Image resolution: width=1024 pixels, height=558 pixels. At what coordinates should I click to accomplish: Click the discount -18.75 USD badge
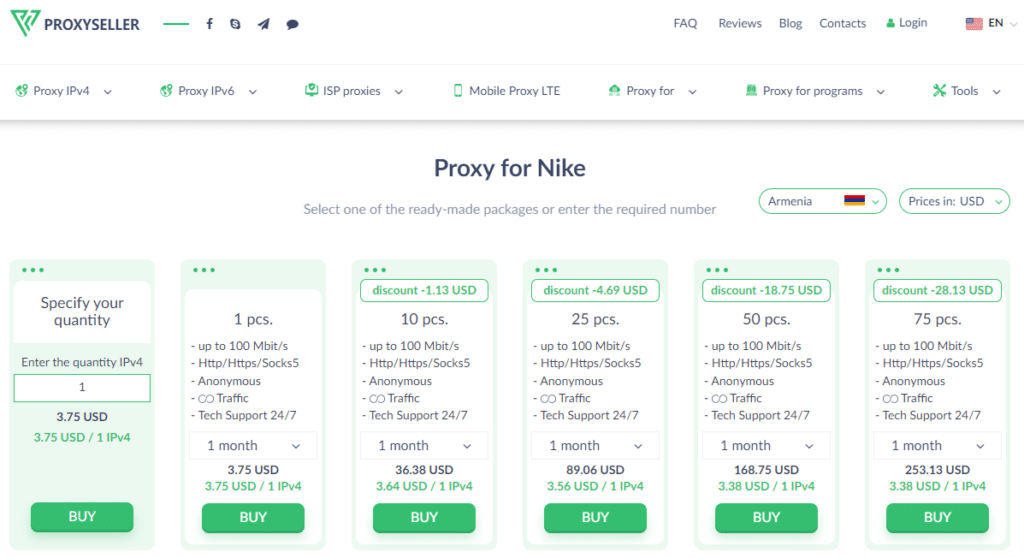coord(767,290)
